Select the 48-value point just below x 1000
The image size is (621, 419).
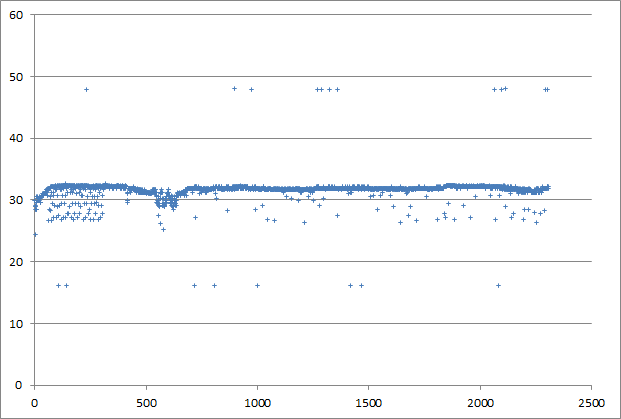coord(251,90)
